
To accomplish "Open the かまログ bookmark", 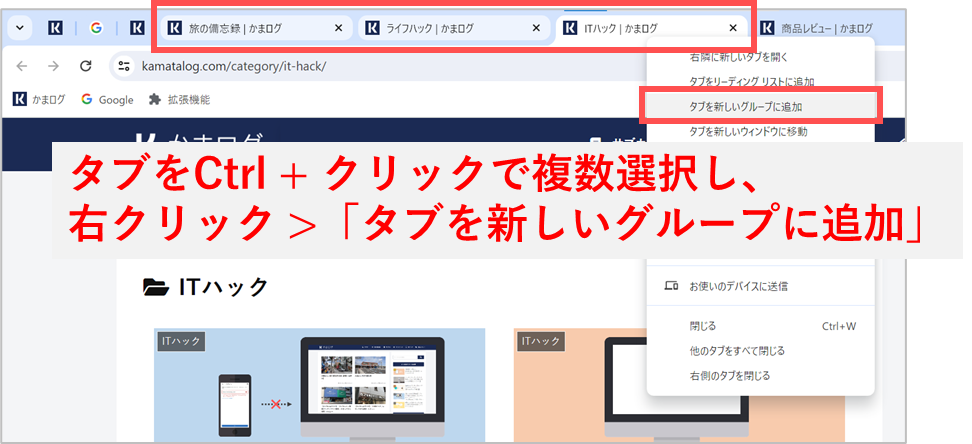I will tap(39, 99).
